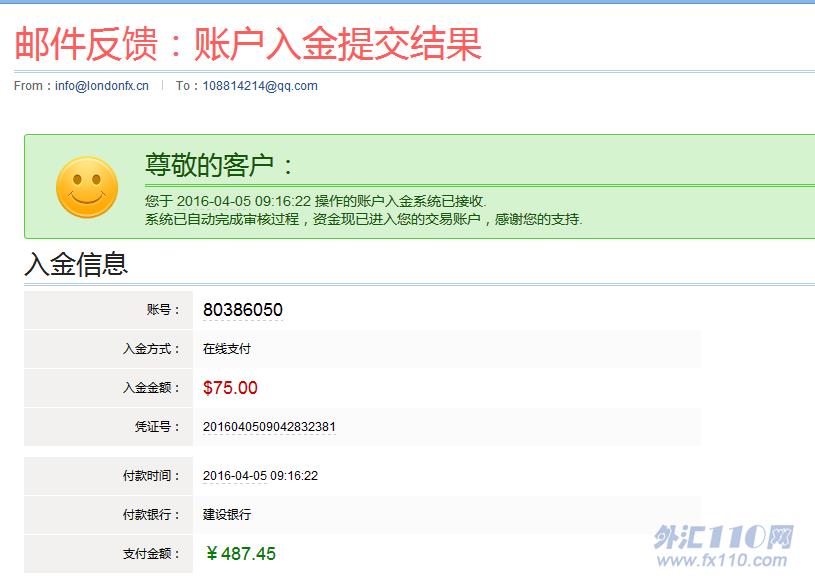The image size is (815, 578).
Task: Click the payment time 2016-04-05 09:16:22 value
Action: (260, 476)
